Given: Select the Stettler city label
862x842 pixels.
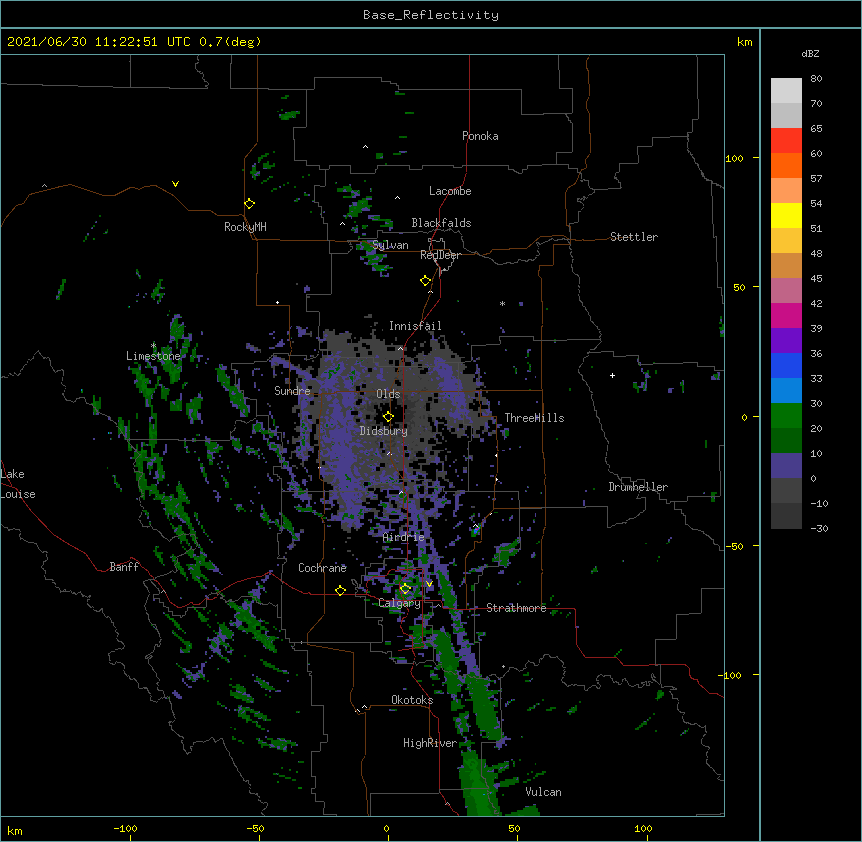Looking at the screenshot, I should point(633,237).
